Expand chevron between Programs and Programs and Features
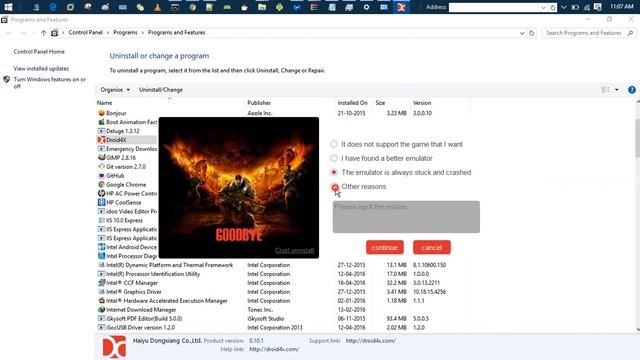640x360 pixels. pyautogui.click(x=142, y=33)
